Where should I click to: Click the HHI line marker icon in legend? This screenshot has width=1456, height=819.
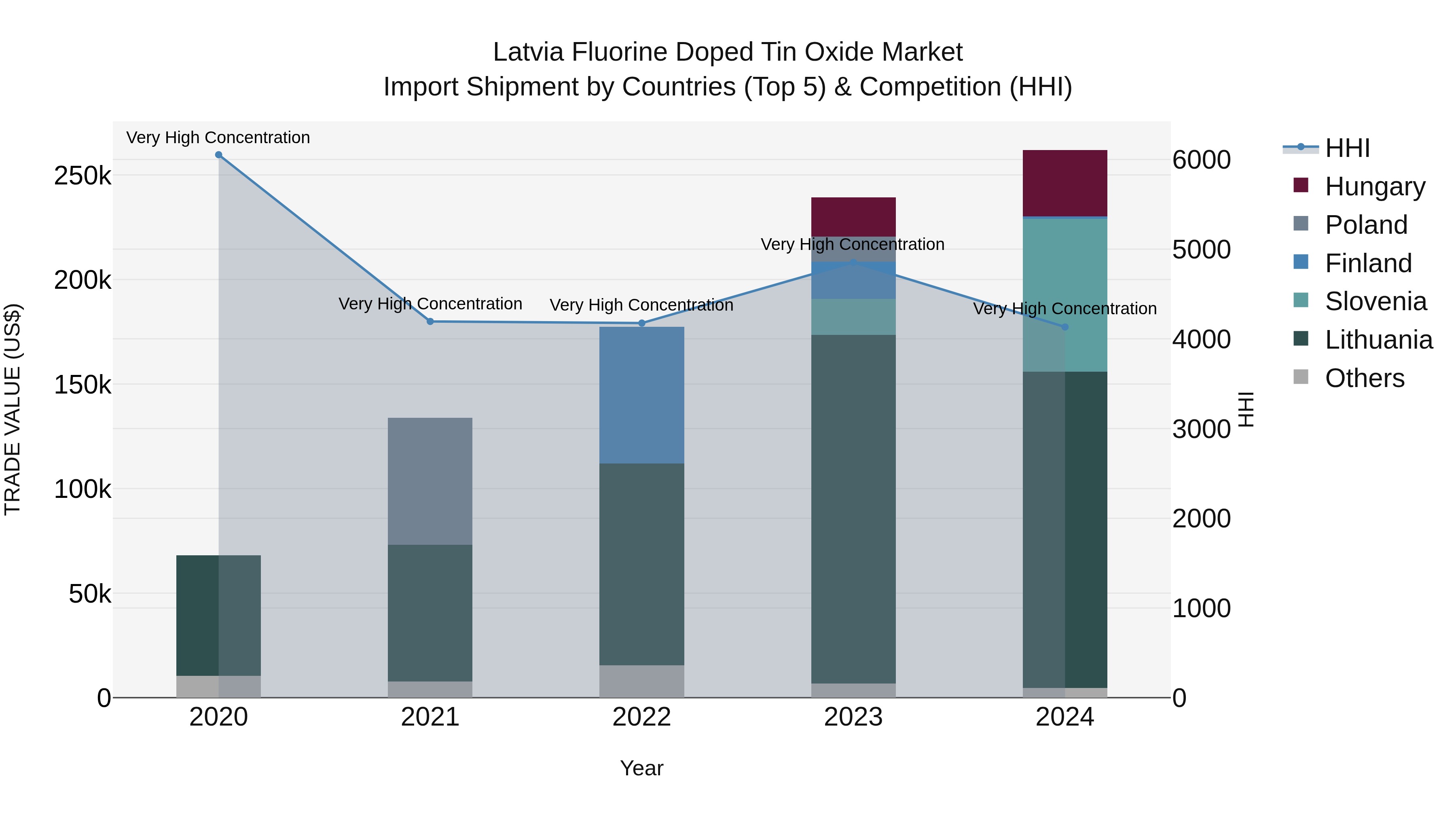[1301, 147]
